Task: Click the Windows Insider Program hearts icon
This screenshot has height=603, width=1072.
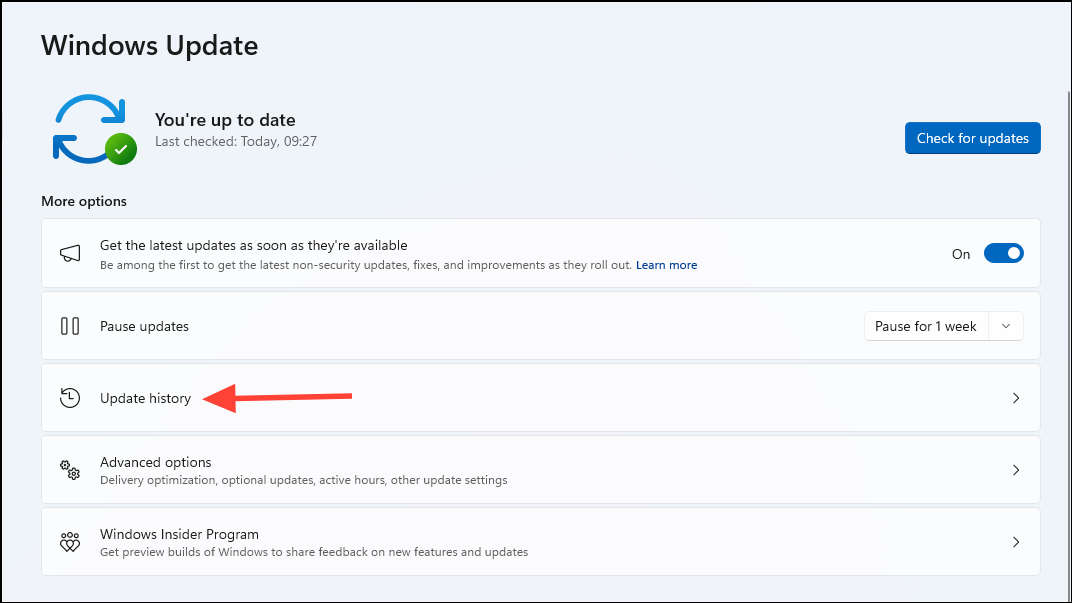Action: pos(70,542)
